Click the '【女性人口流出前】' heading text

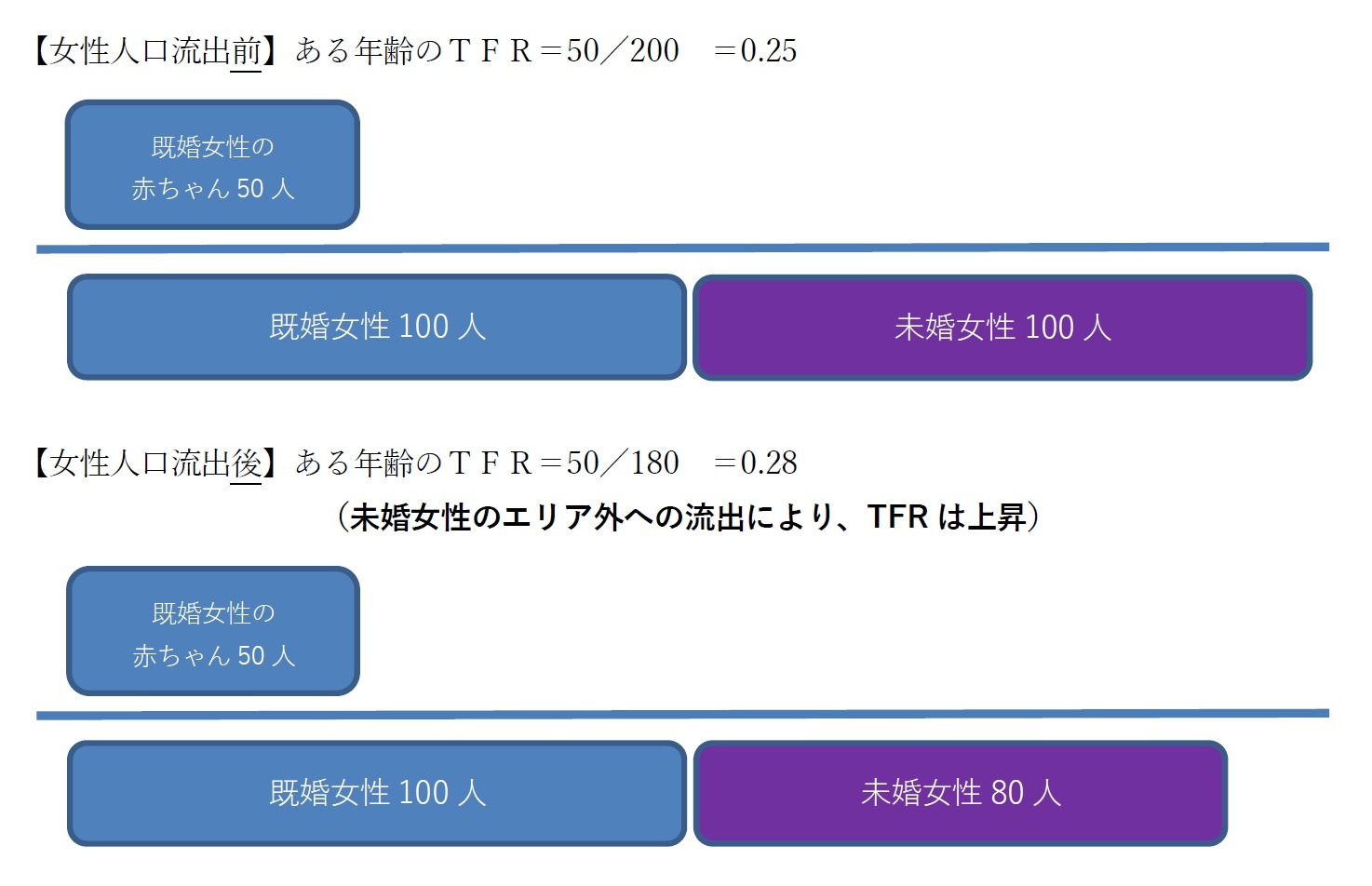tap(155, 51)
